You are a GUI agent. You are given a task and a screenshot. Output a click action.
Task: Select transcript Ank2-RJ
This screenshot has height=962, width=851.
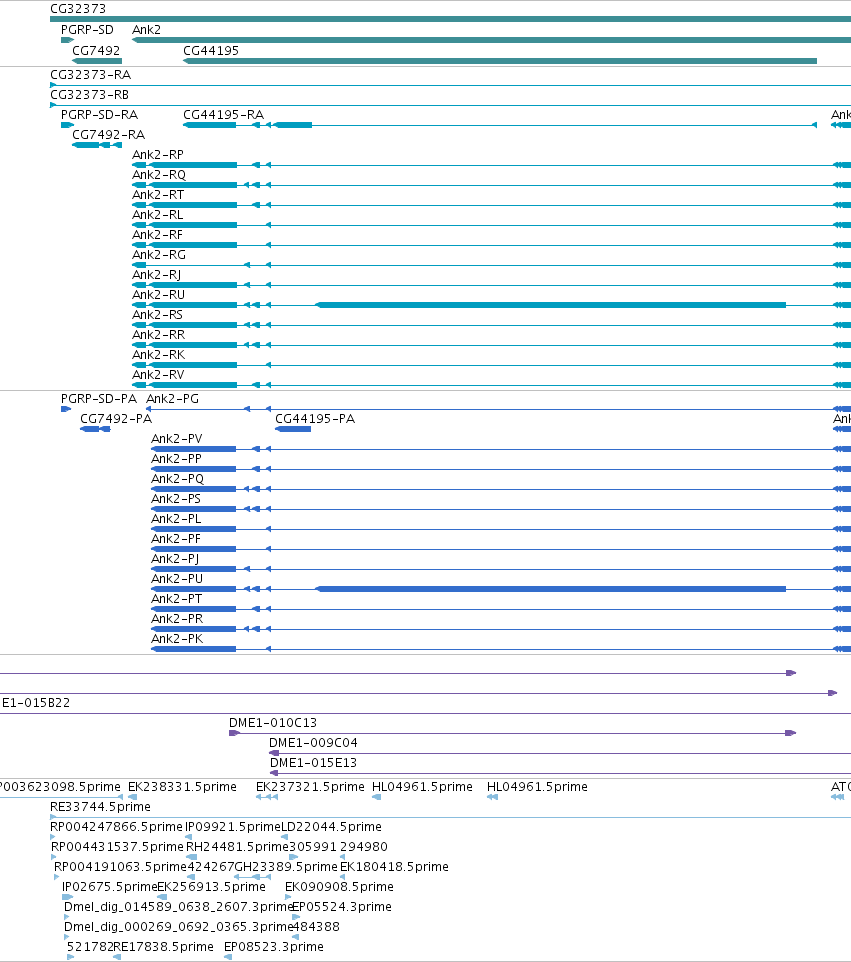click(156, 275)
